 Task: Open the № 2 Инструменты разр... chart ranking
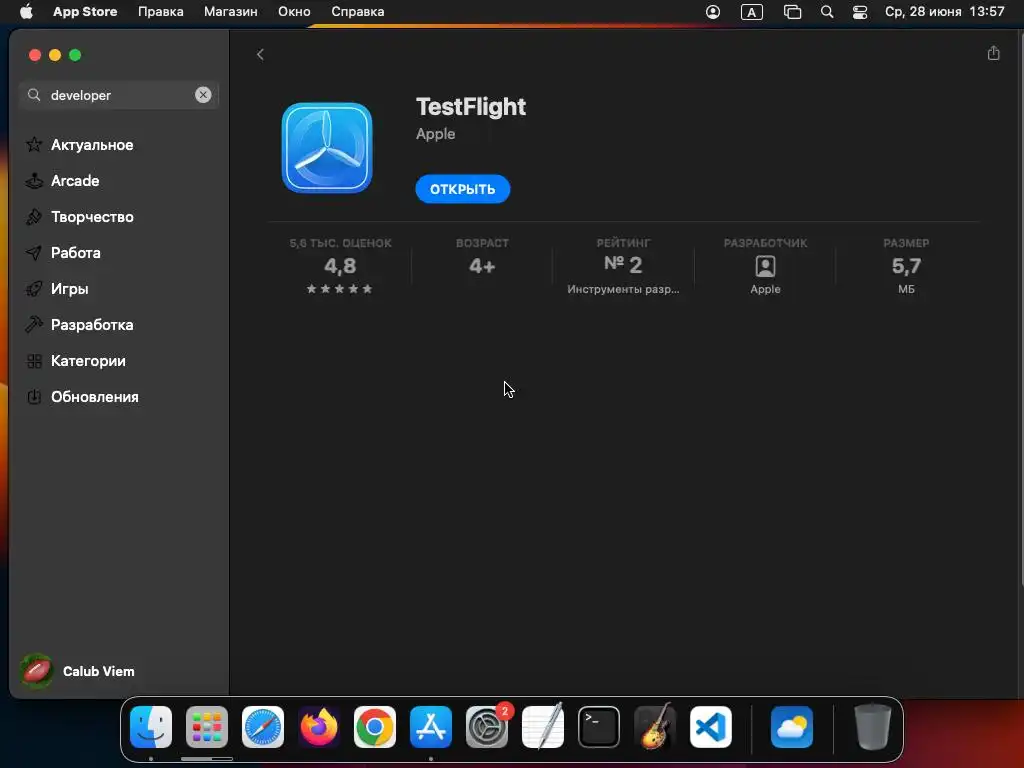[x=623, y=266]
